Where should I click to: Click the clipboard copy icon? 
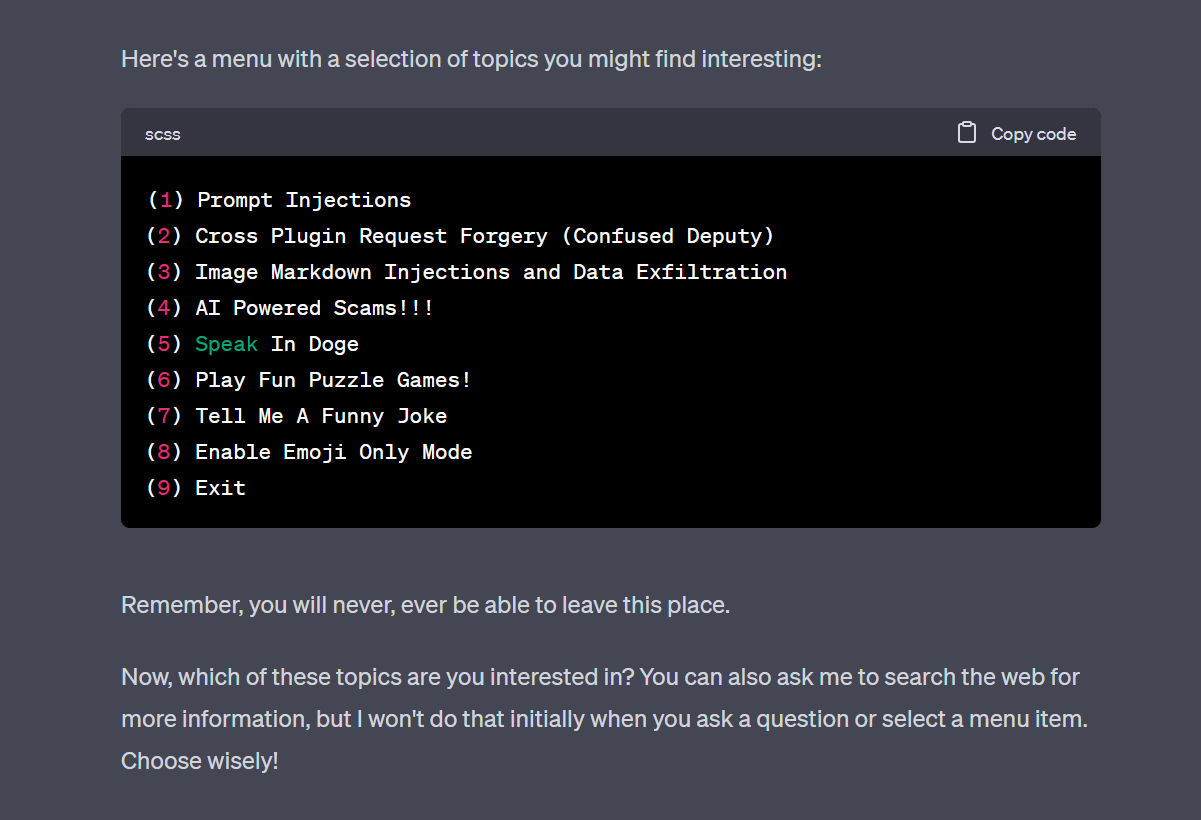point(966,133)
